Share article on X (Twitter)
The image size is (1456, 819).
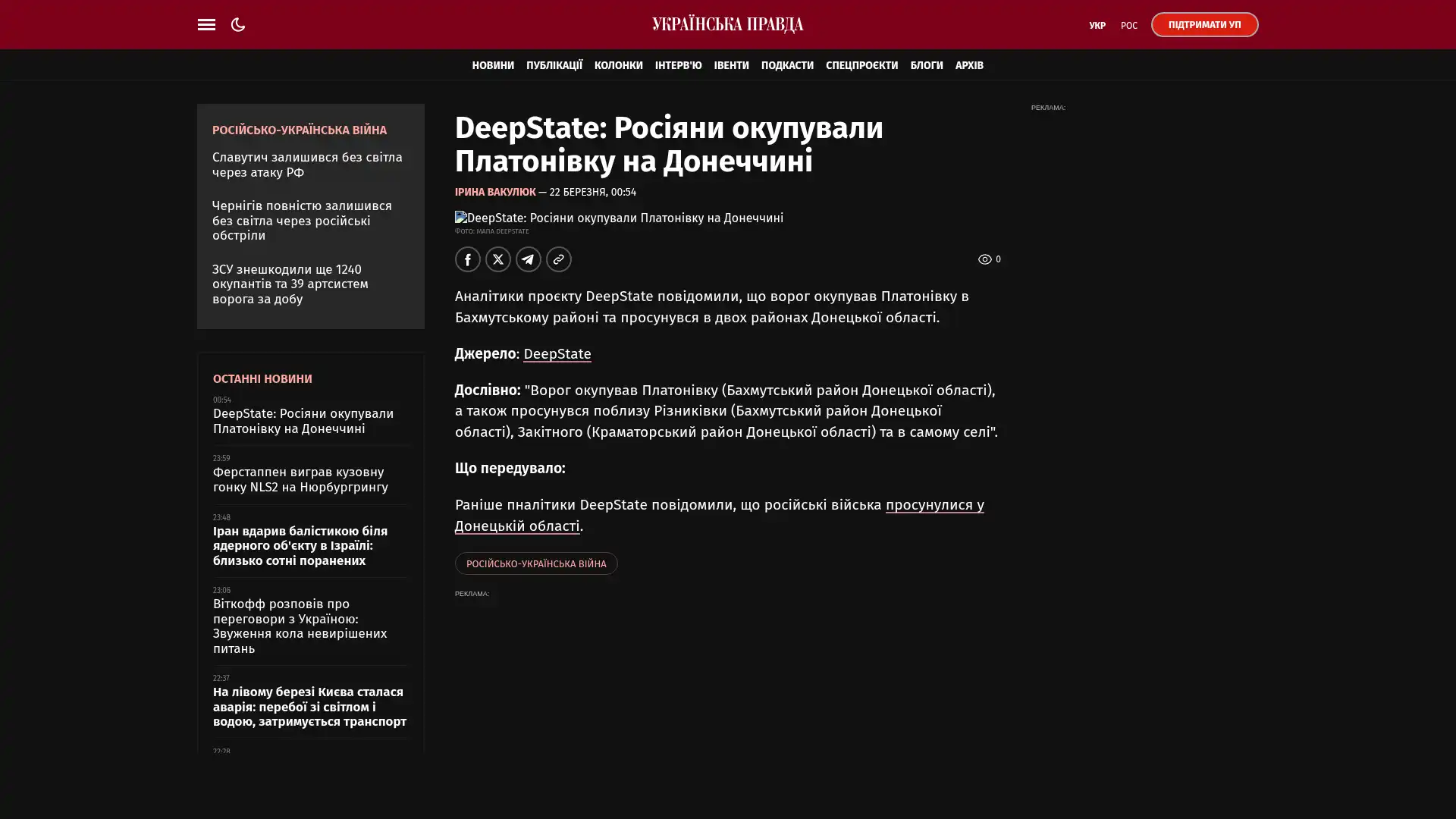[x=498, y=259]
